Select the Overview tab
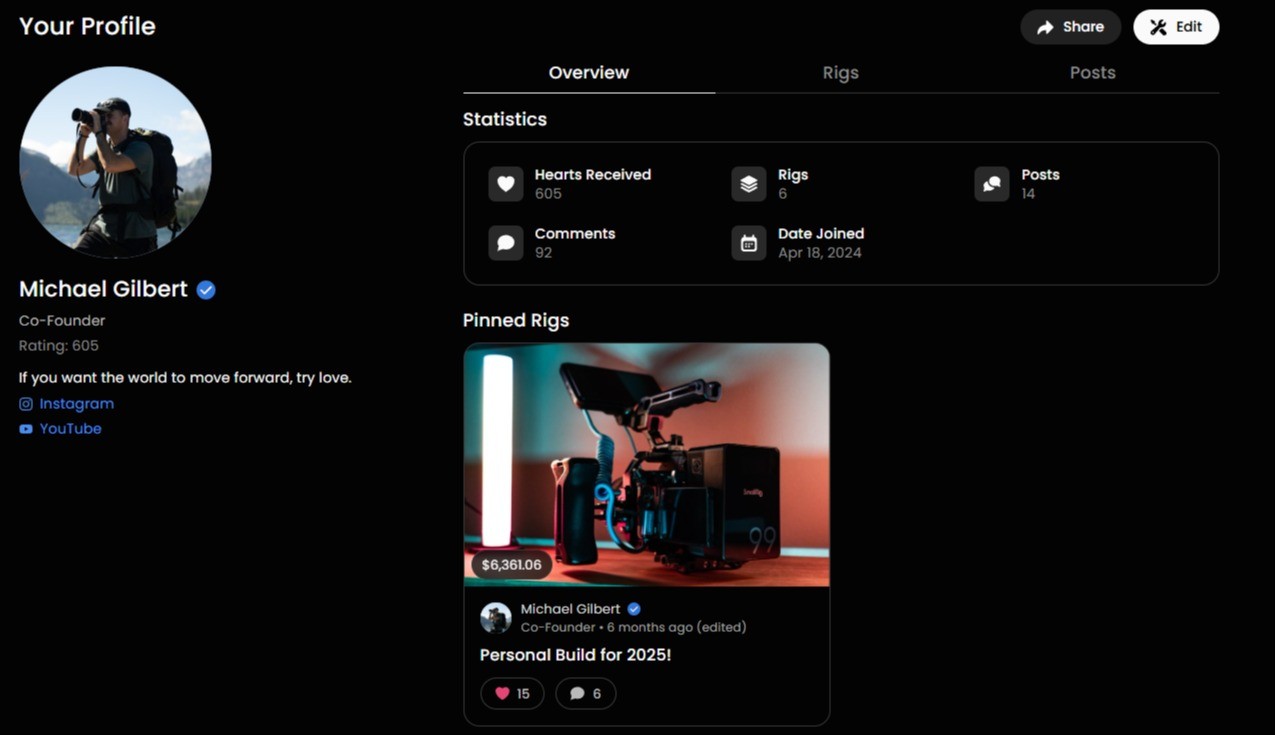Screen dimensions: 1275x735 point(589,73)
